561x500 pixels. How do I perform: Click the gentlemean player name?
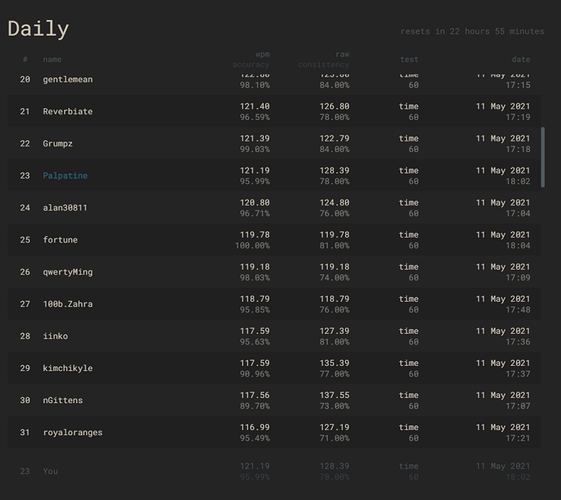coord(68,79)
